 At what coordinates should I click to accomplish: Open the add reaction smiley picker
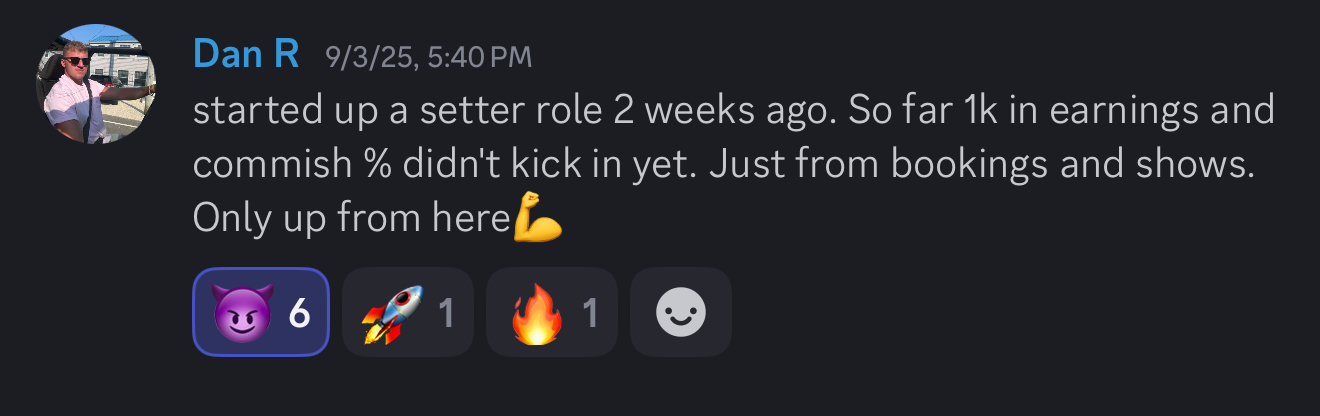click(681, 312)
